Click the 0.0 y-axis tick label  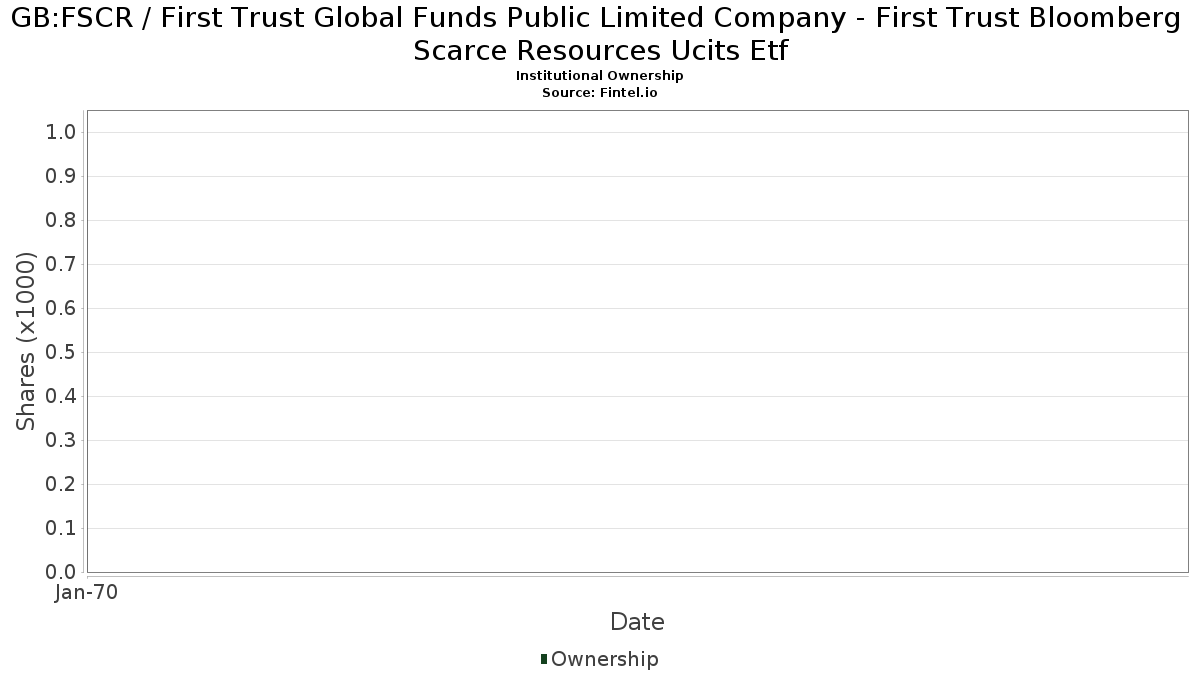[61, 572]
